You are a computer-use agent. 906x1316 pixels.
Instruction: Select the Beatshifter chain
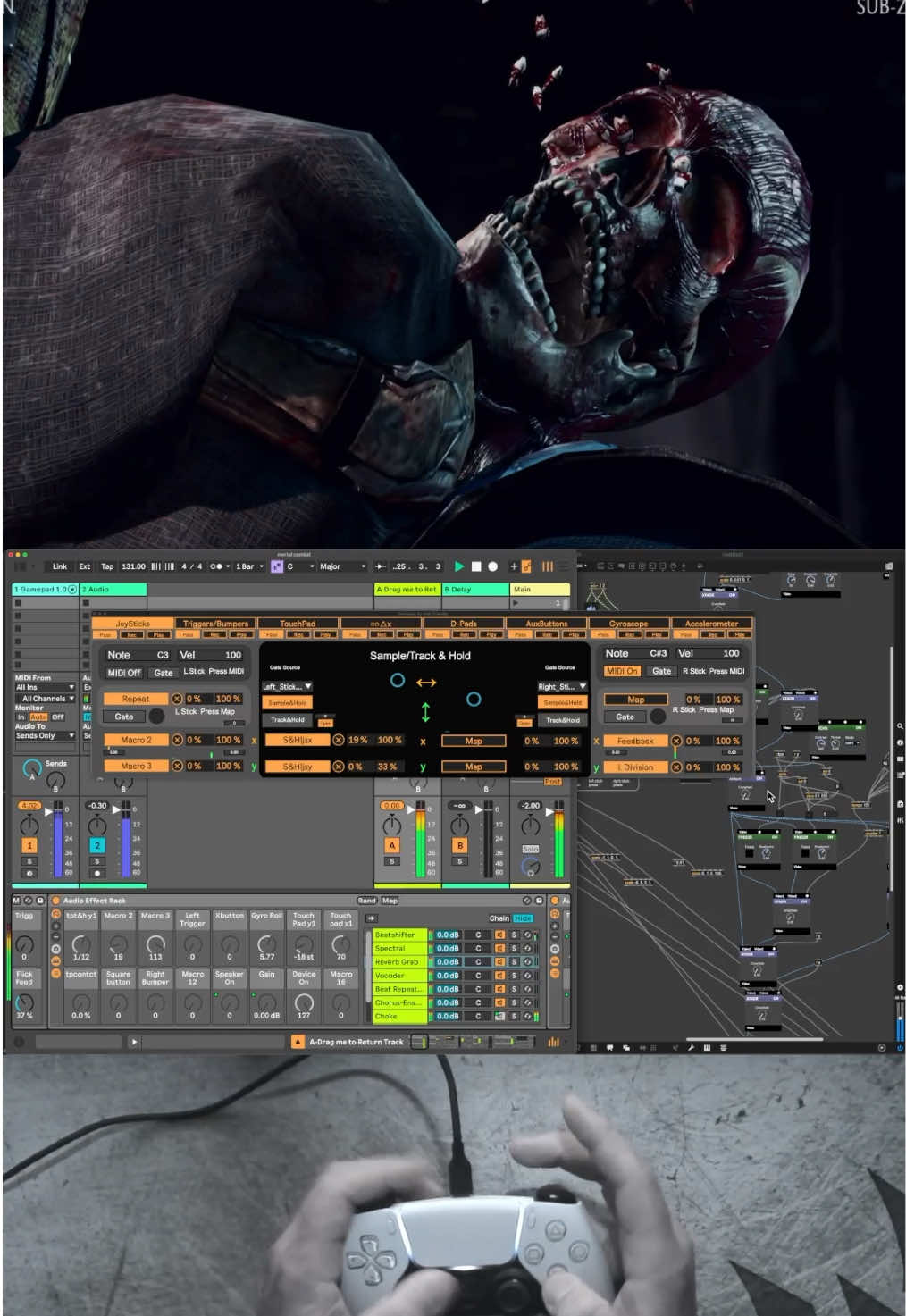(x=400, y=935)
